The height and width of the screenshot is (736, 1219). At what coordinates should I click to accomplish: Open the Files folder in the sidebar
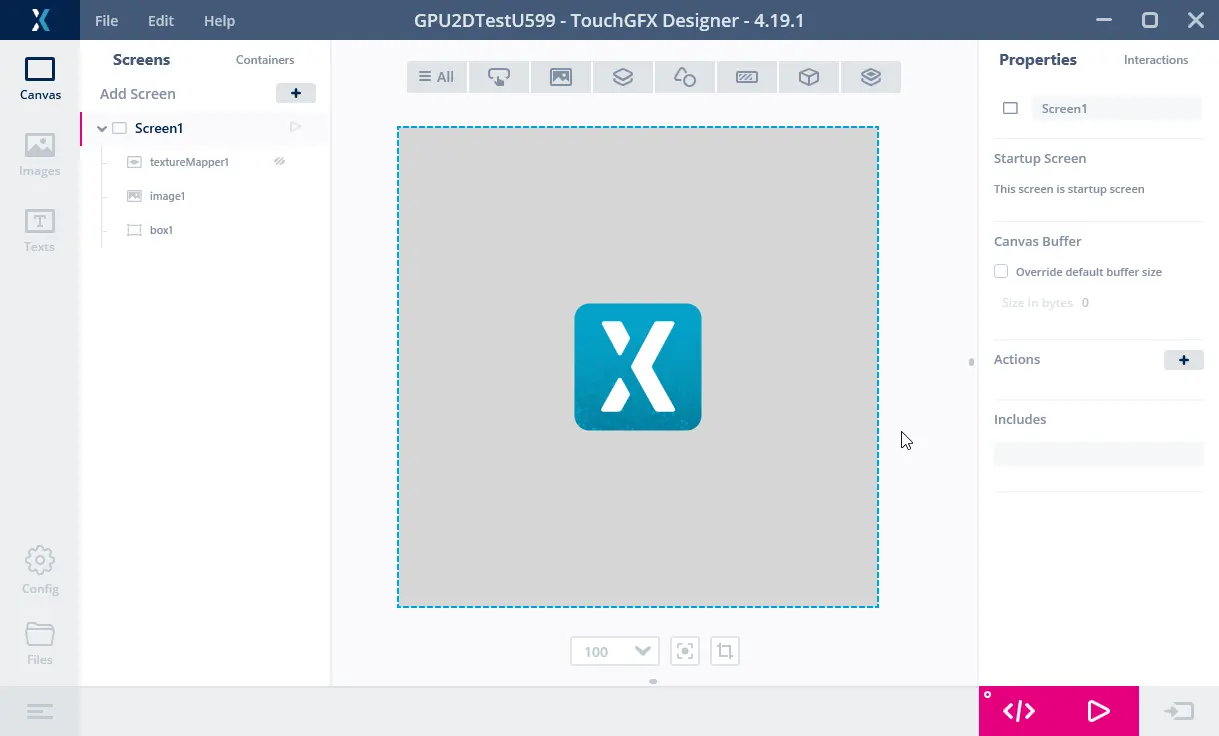coord(40,643)
